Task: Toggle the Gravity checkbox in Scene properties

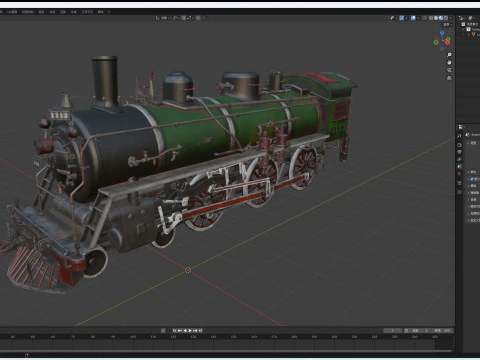Action: click(x=472, y=179)
